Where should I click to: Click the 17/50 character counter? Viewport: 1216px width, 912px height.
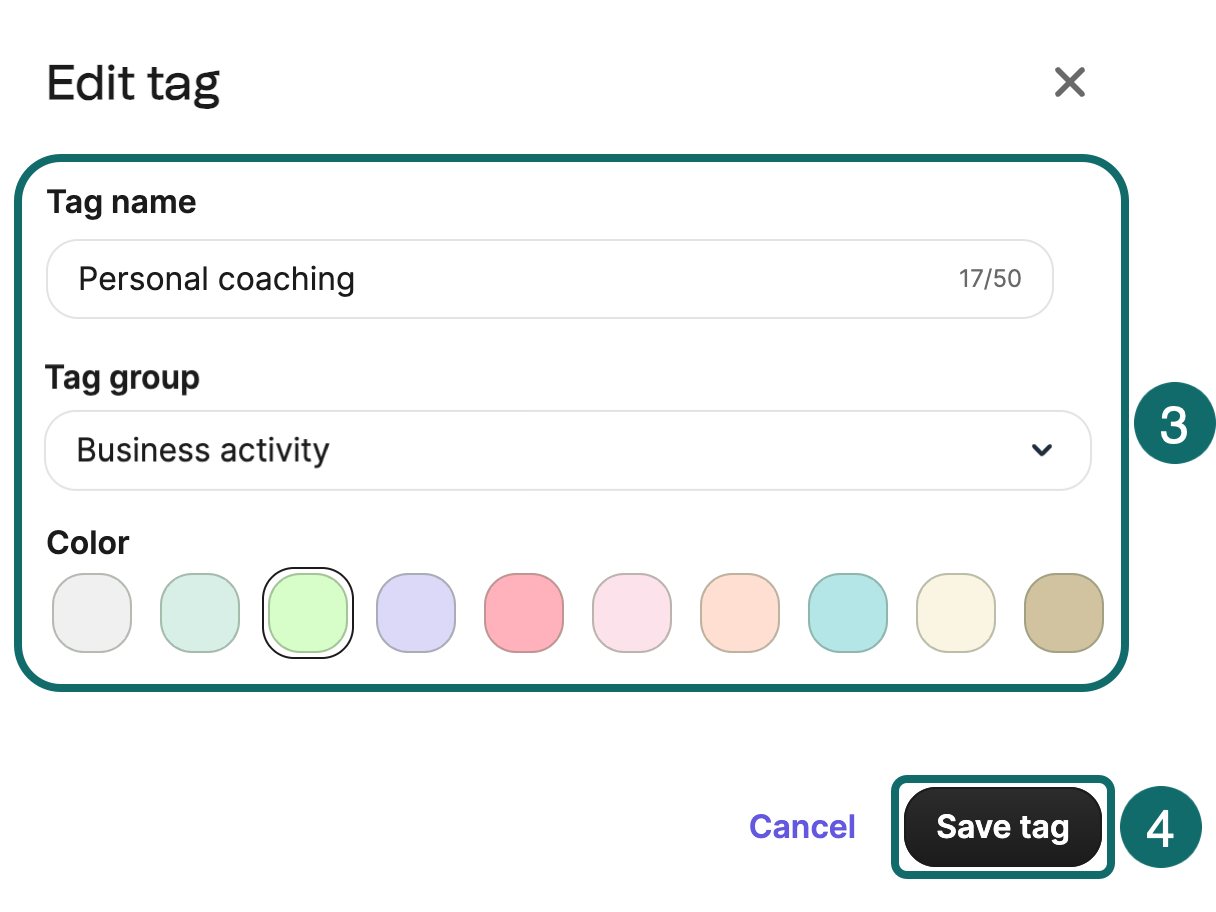(990, 278)
